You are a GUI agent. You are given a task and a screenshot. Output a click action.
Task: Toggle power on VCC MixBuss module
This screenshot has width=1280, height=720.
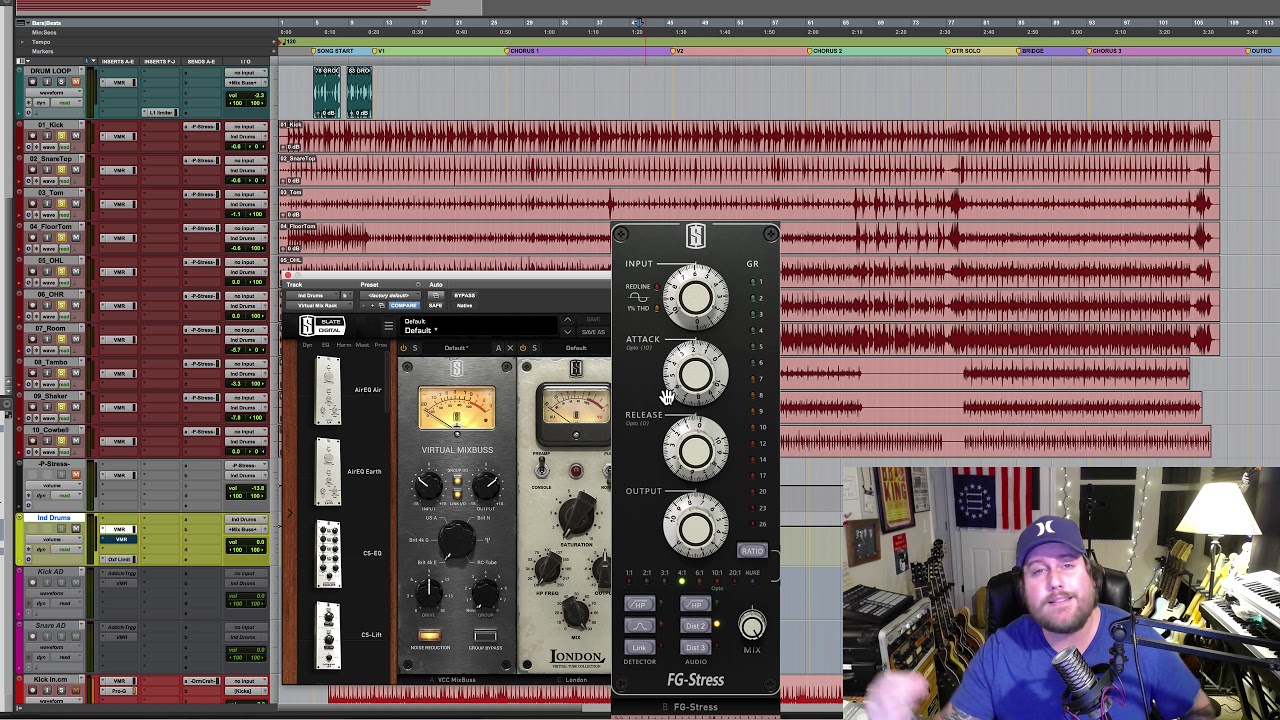click(403, 348)
